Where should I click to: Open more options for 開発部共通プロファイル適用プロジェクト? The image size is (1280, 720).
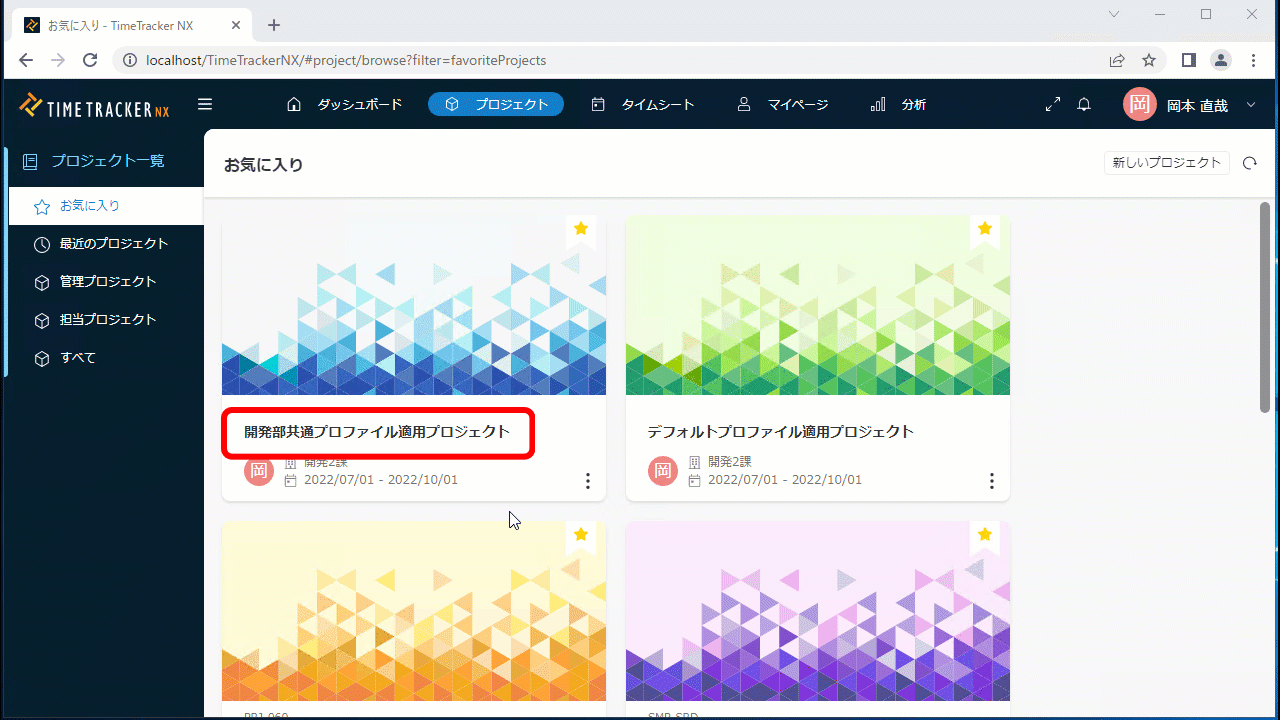pyautogui.click(x=588, y=481)
